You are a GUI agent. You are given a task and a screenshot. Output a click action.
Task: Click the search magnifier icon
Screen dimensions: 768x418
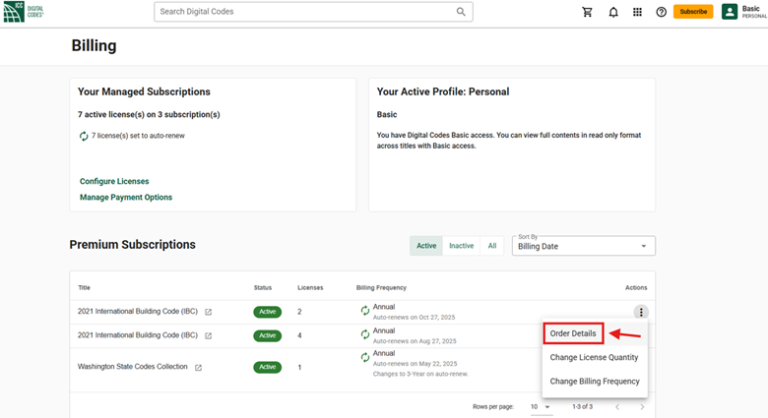pos(461,12)
